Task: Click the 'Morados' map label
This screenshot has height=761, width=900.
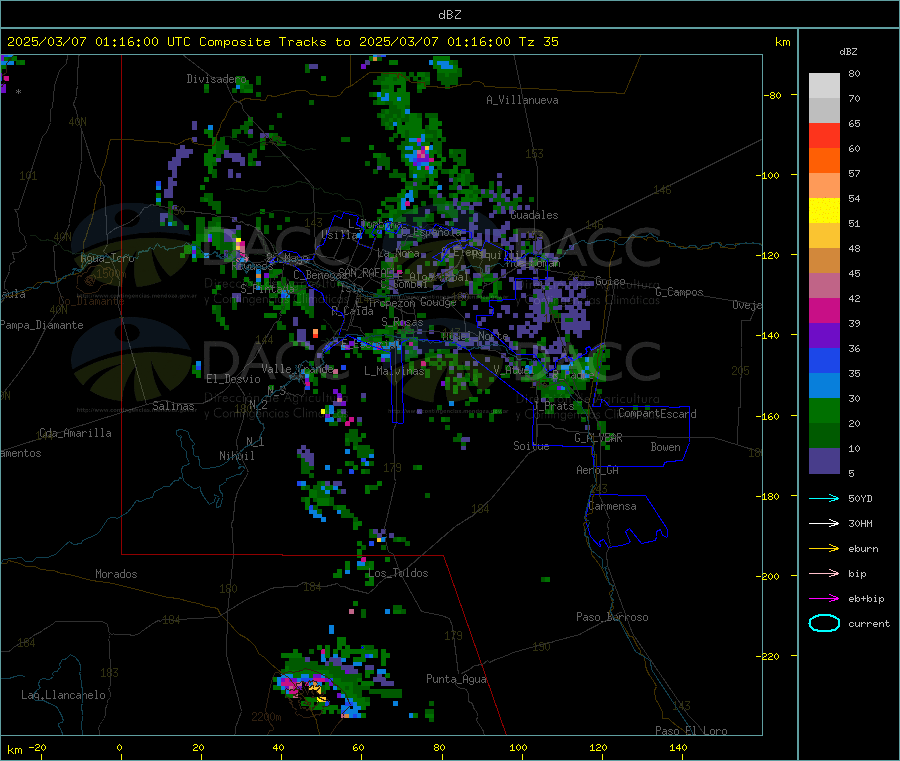Action: [x=116, y=574]
